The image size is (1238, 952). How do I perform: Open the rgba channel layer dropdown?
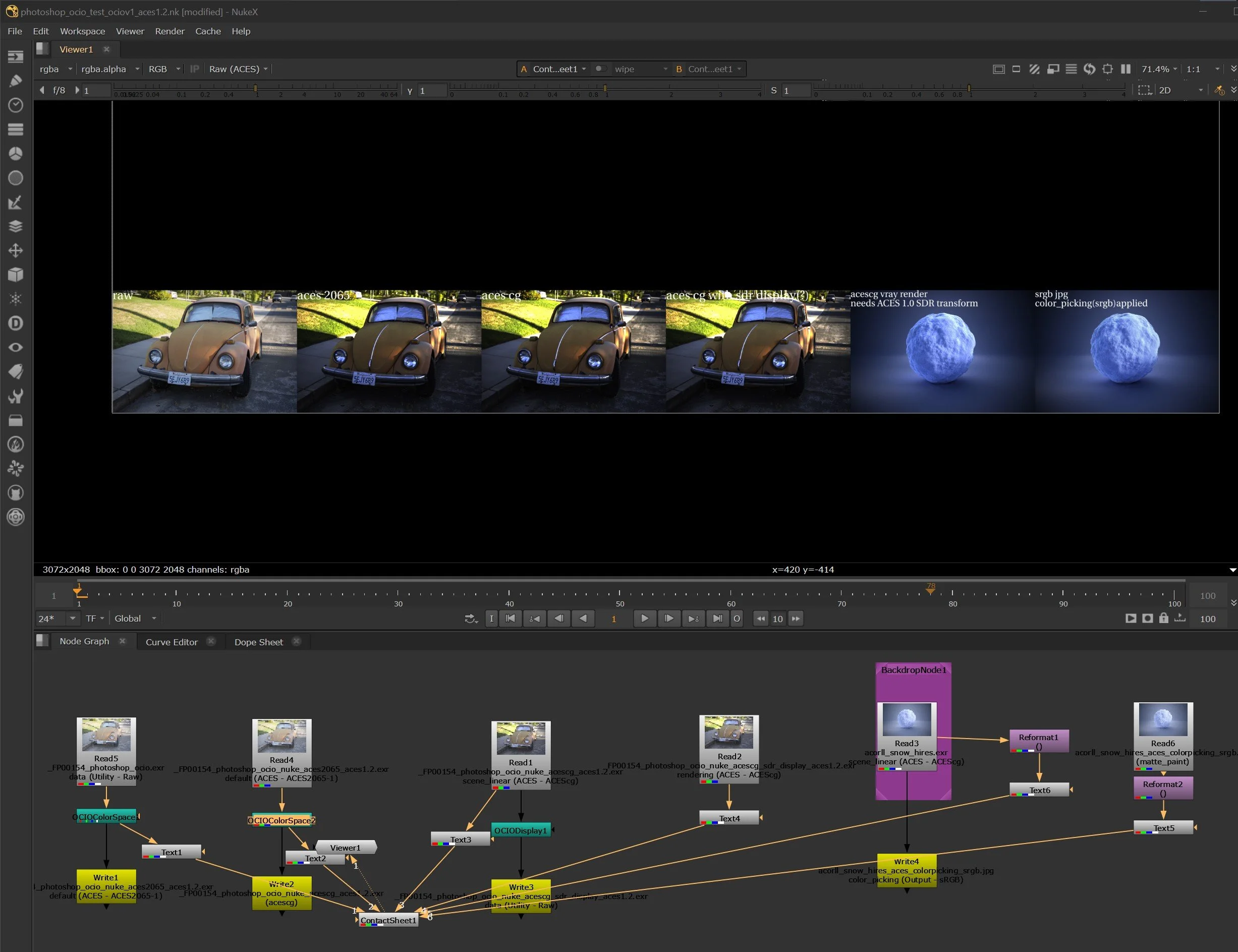coord(55,69)
